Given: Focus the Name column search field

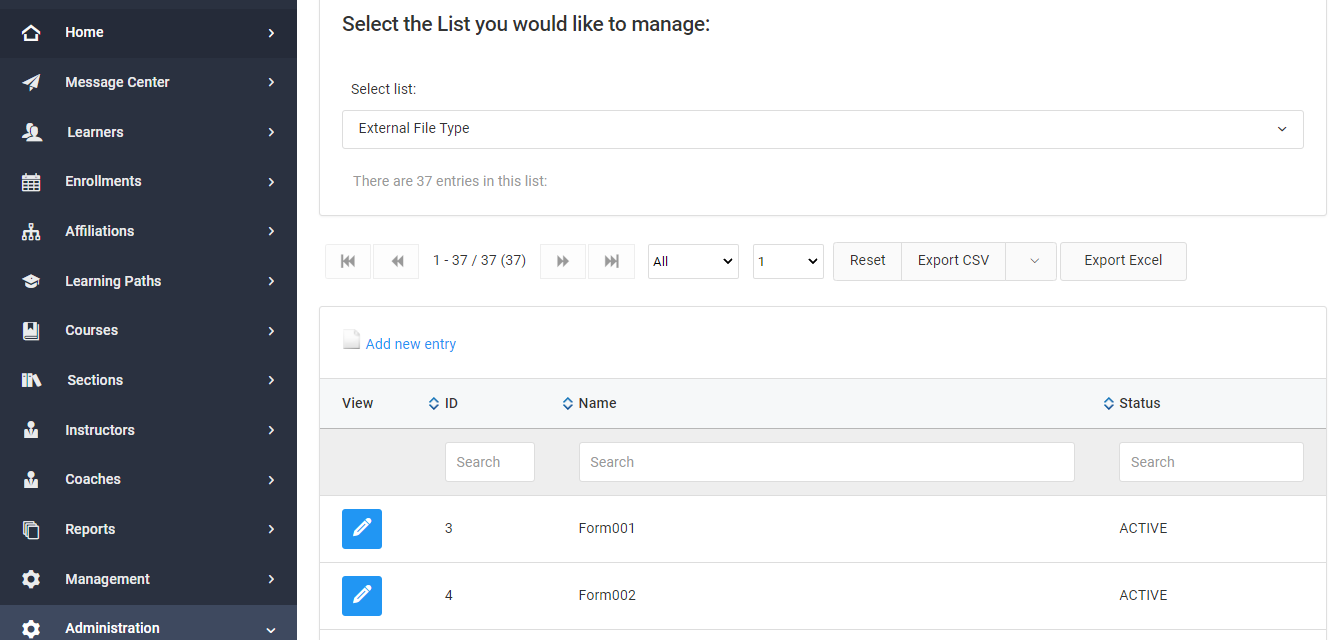Looking at the screenshot, I should point(826,462).
